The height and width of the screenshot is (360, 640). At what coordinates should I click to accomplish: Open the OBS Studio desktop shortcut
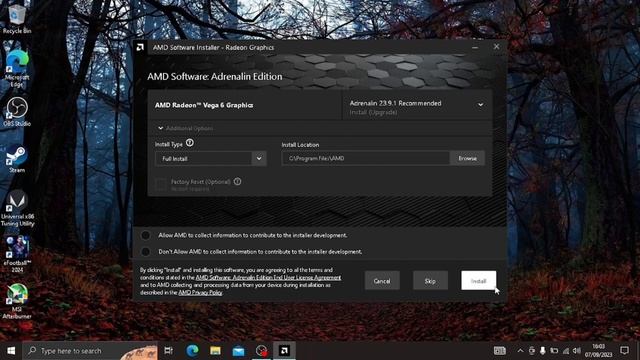coord(17,111)
